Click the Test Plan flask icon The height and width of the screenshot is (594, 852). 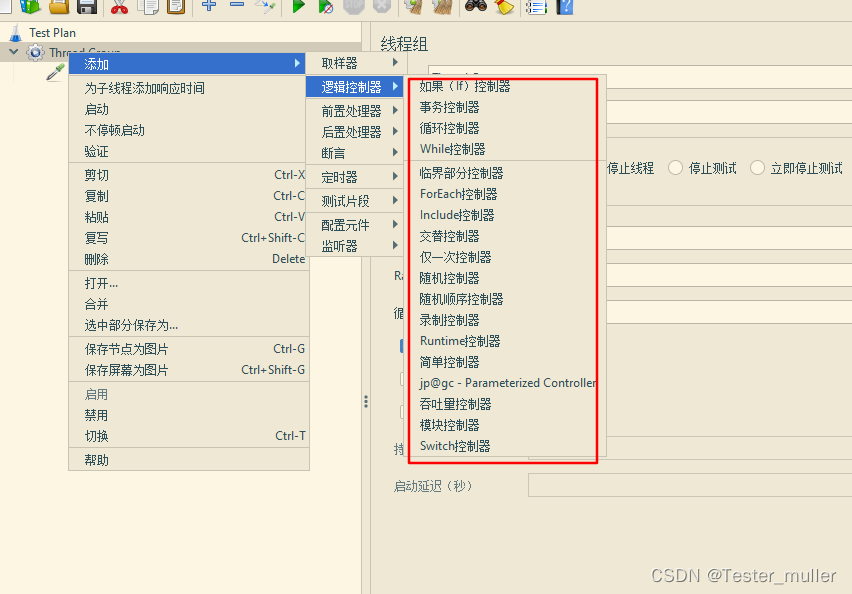[16, 33]
